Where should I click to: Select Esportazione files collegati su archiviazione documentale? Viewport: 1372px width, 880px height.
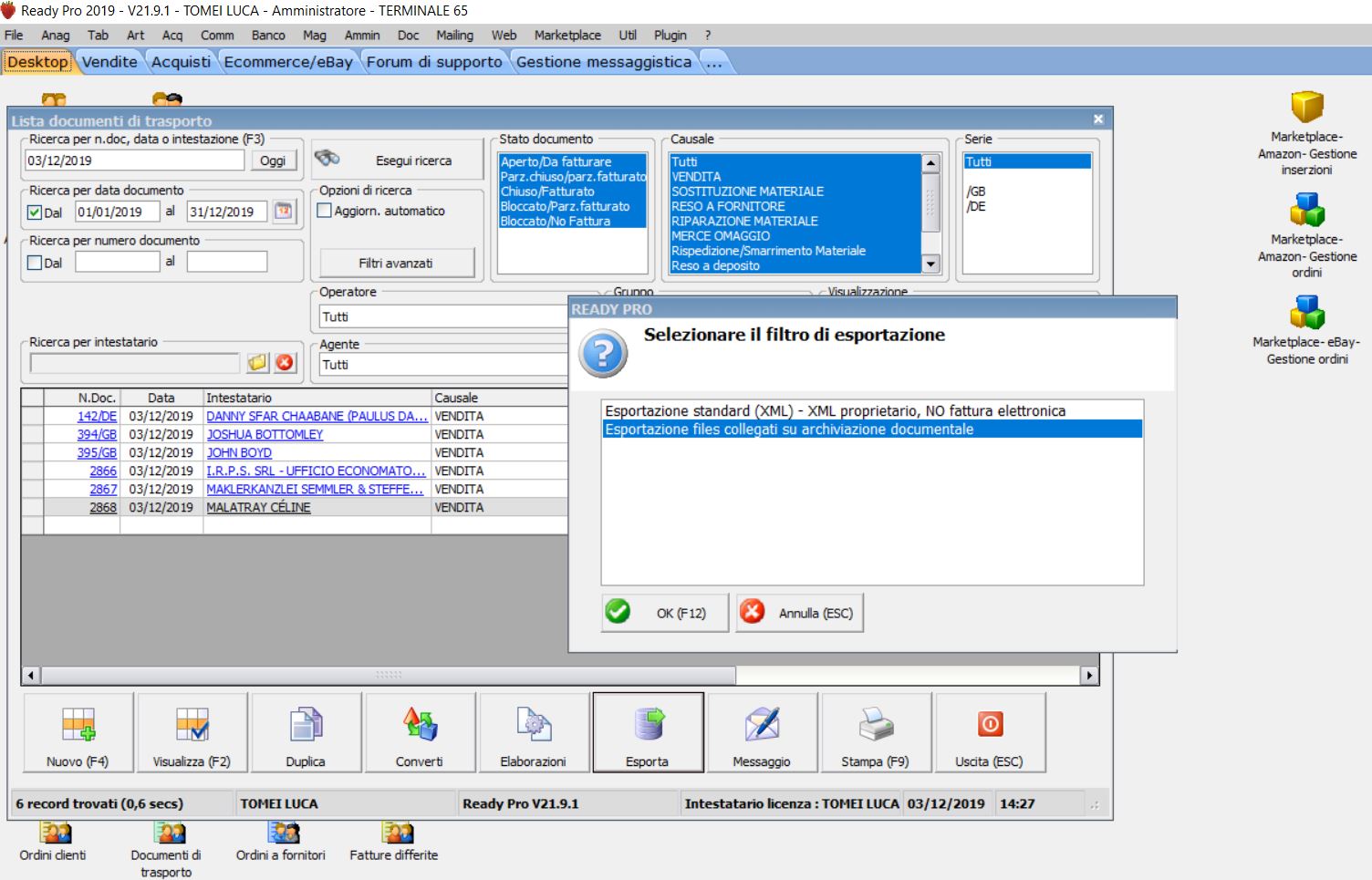tap(872, 430)
